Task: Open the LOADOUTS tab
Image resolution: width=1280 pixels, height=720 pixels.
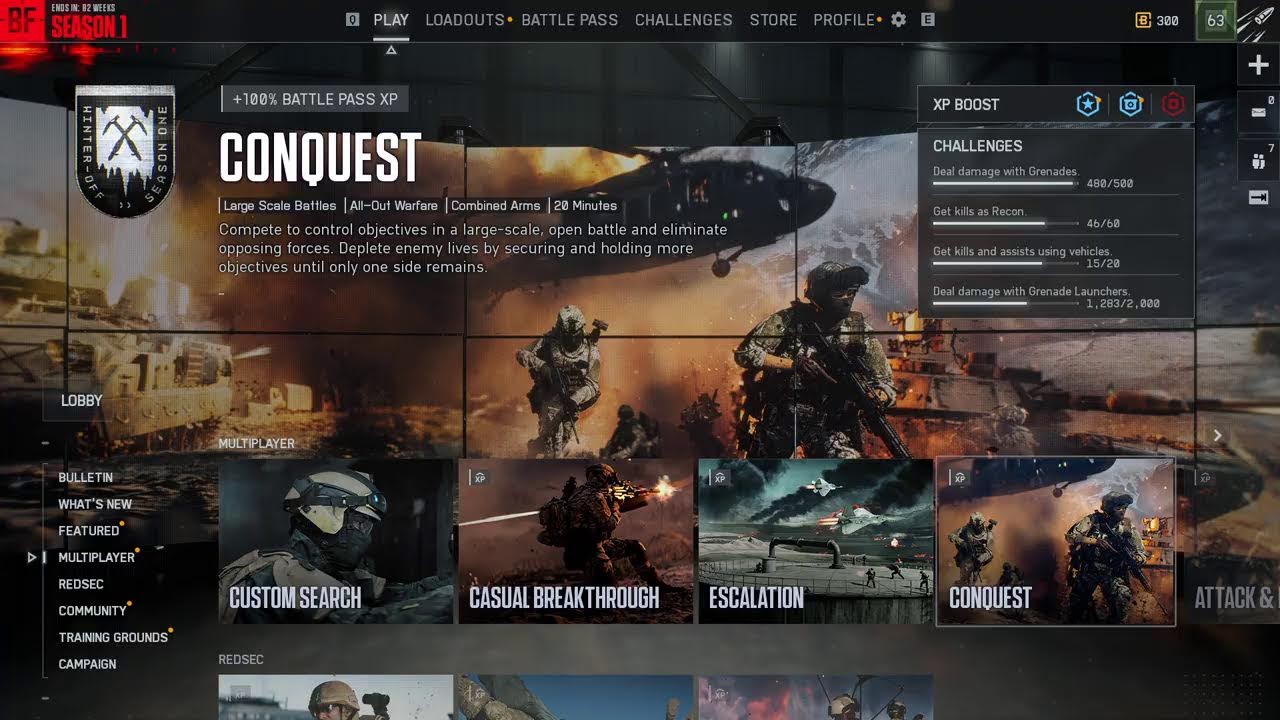Action: click(465, 20)
